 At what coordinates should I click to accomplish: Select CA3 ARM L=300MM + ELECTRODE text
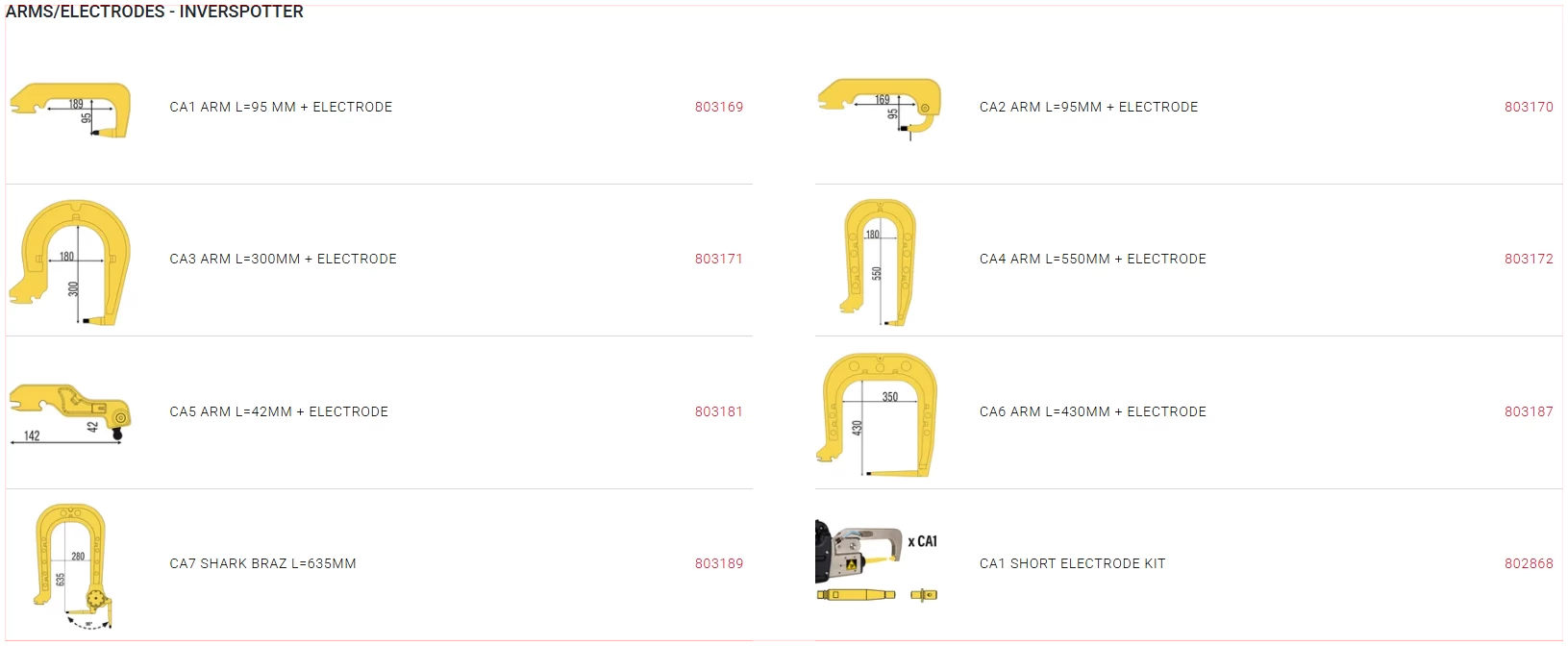(283, 259)
